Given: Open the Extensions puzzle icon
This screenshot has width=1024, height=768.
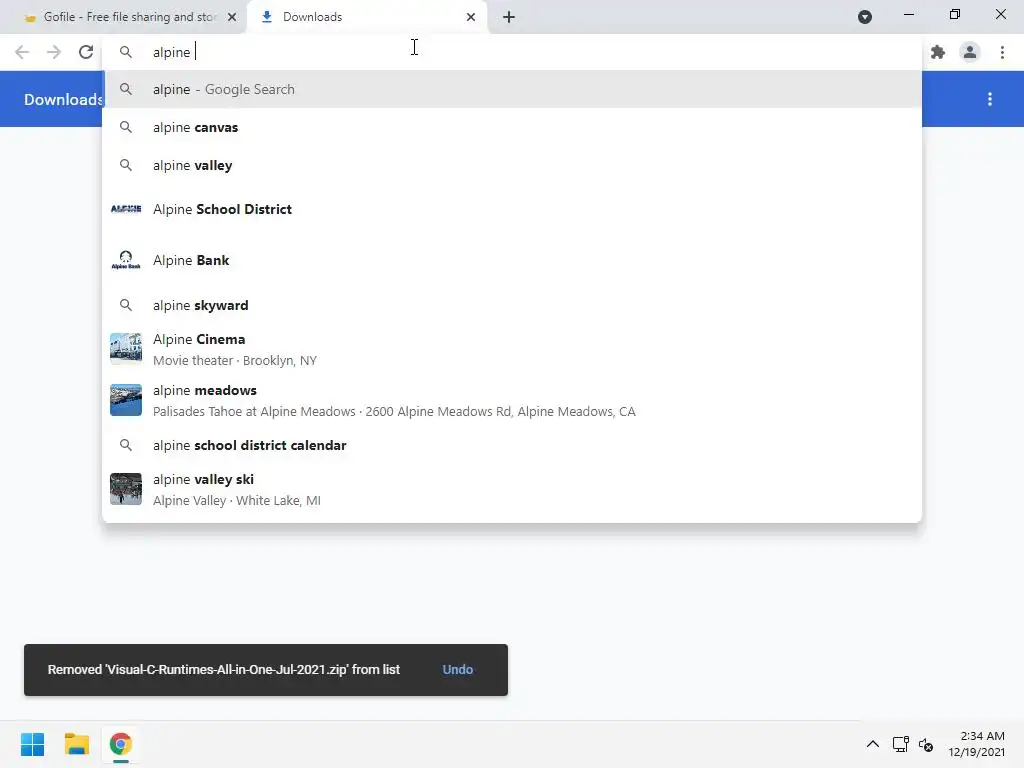Looking at the screenshot, I should click(938, 52).
